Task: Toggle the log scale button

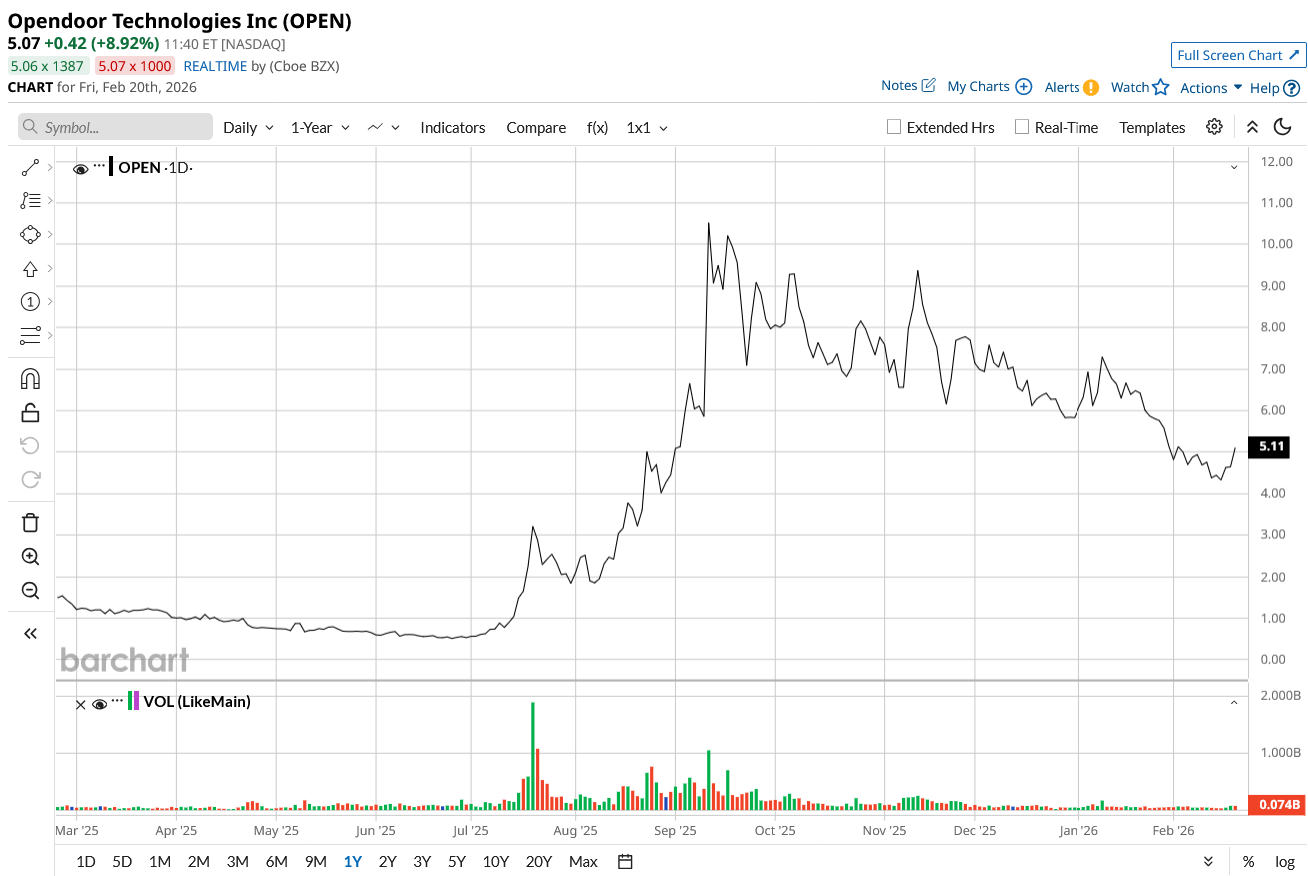Action: coord(1285,862)
